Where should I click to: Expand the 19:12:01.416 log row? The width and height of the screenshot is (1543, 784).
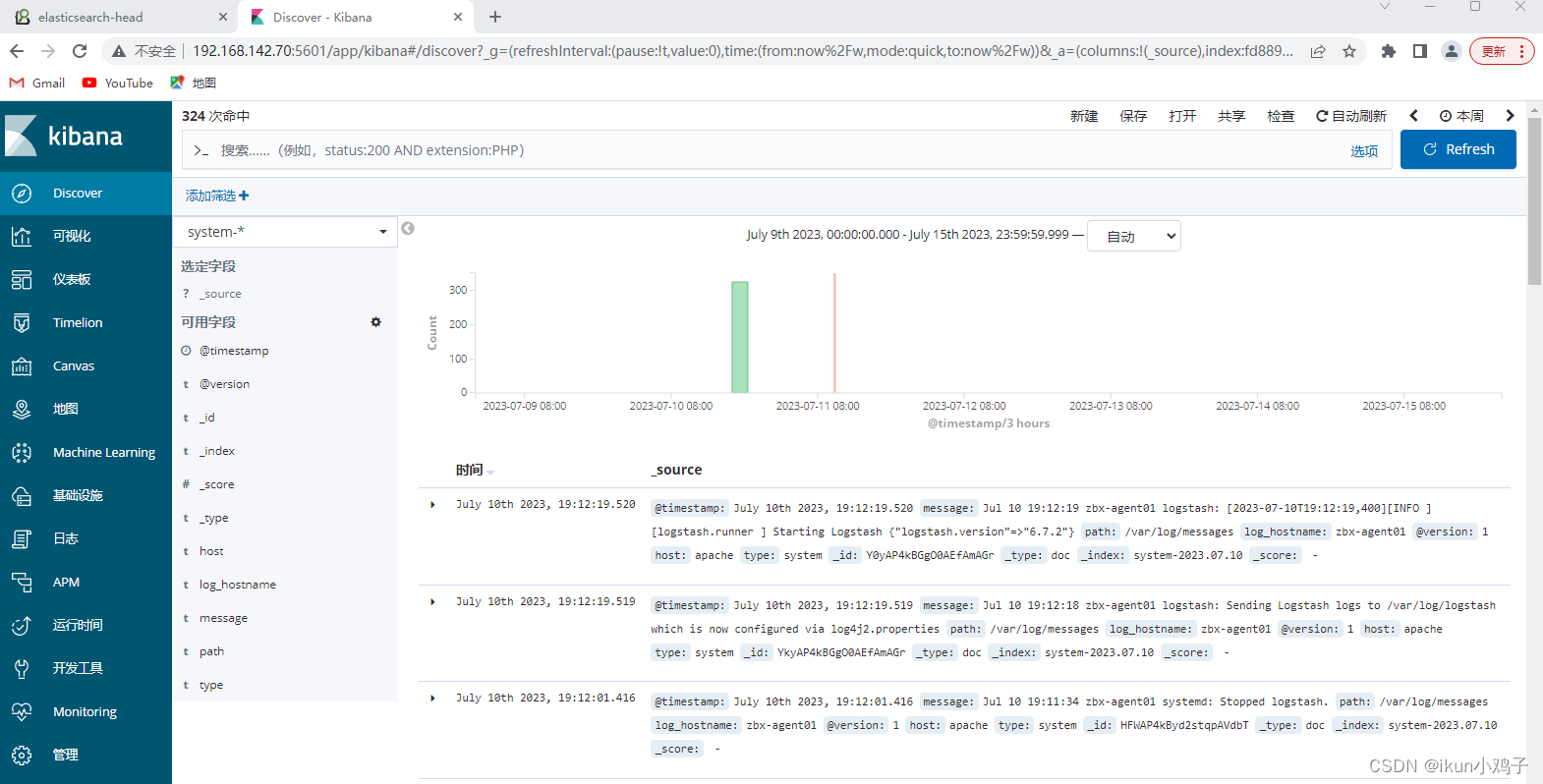click(x=432, y=699)
